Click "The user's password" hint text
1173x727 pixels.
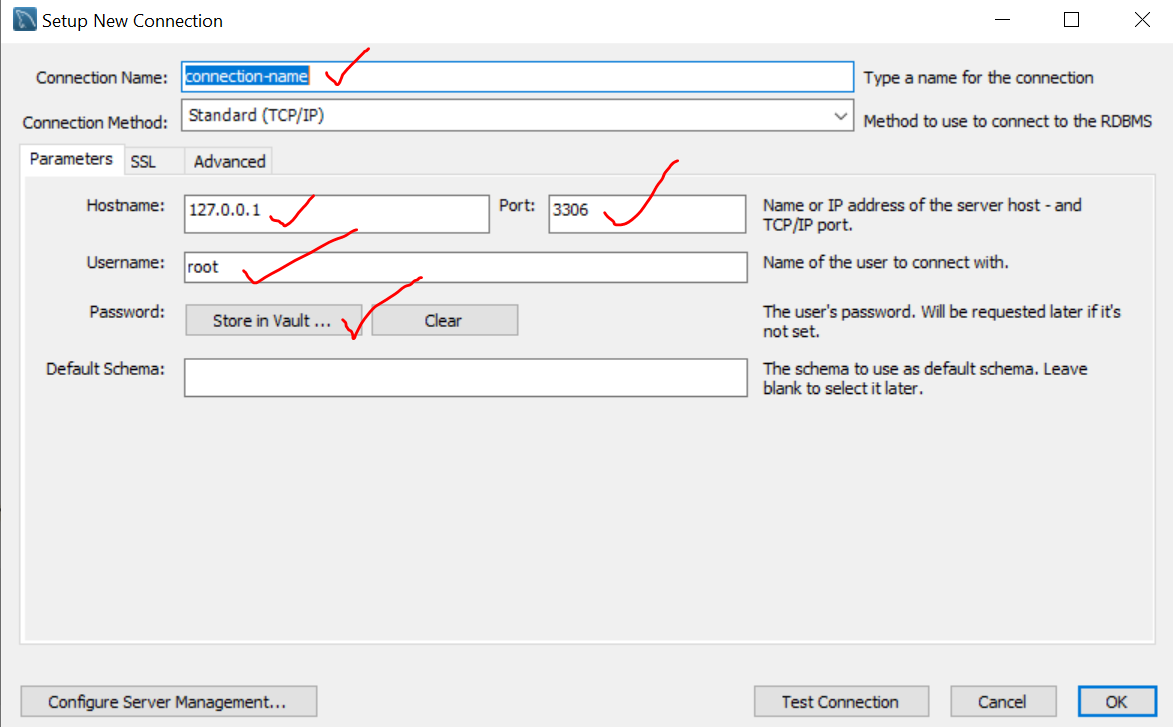(x=942, y=322)
